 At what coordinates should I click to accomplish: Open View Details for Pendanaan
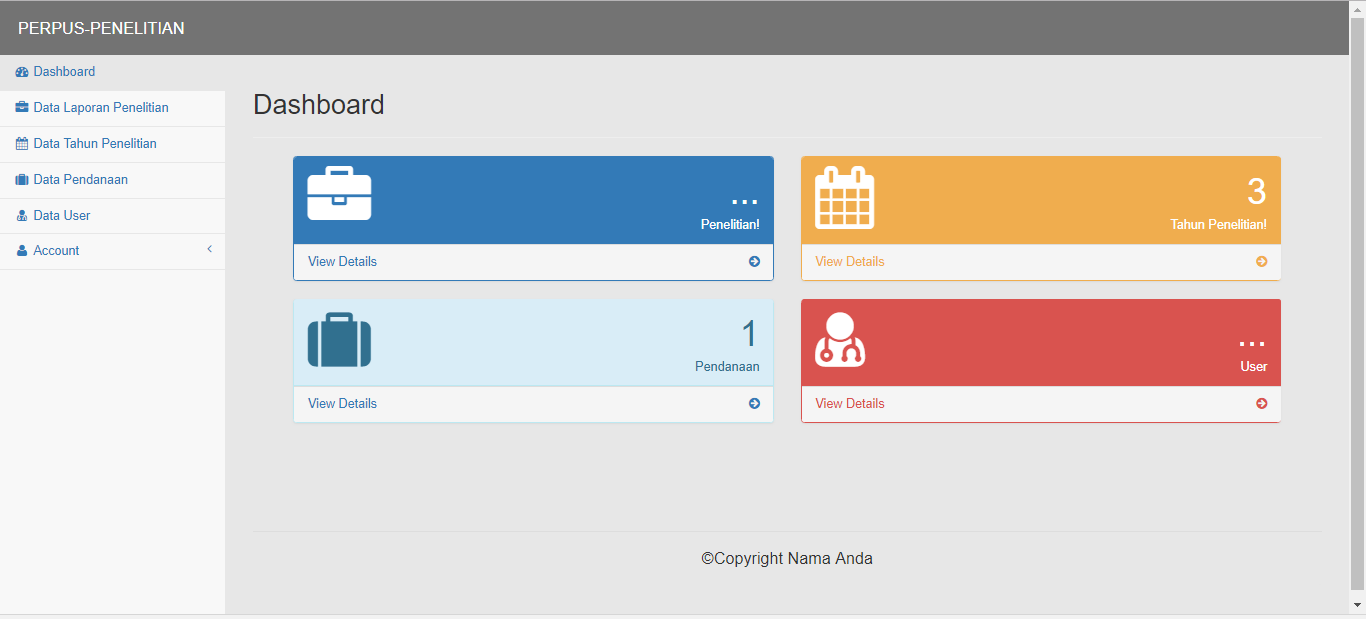342,404
